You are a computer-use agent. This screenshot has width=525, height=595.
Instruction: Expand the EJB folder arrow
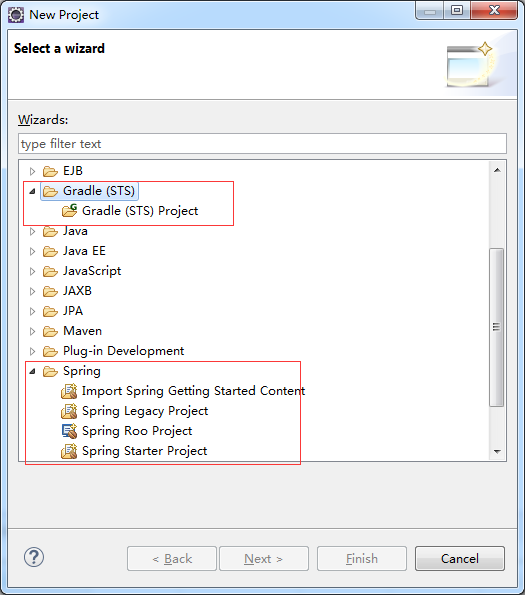coord(33,171)
